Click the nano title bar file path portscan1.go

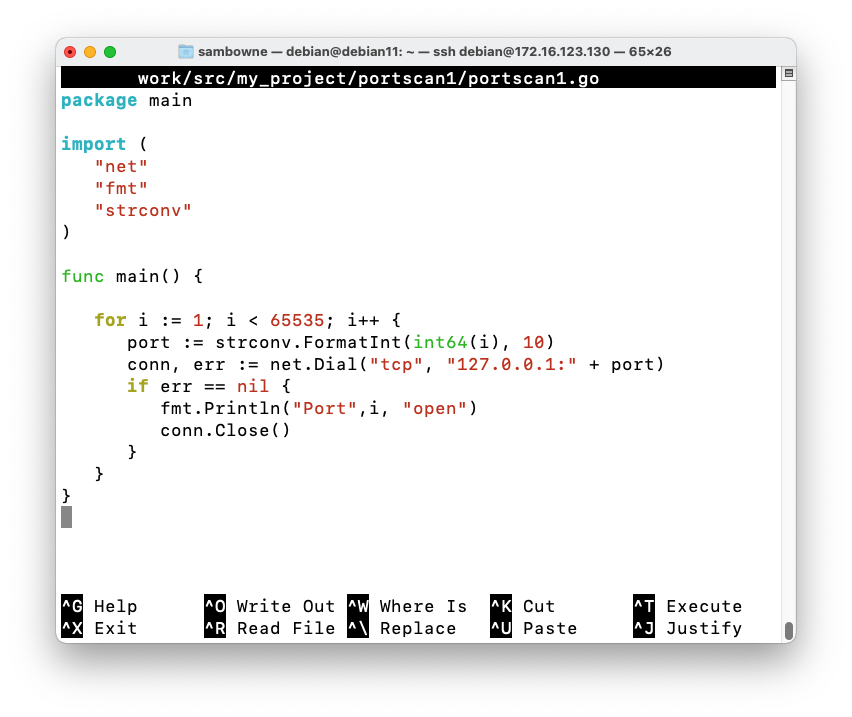368,78
